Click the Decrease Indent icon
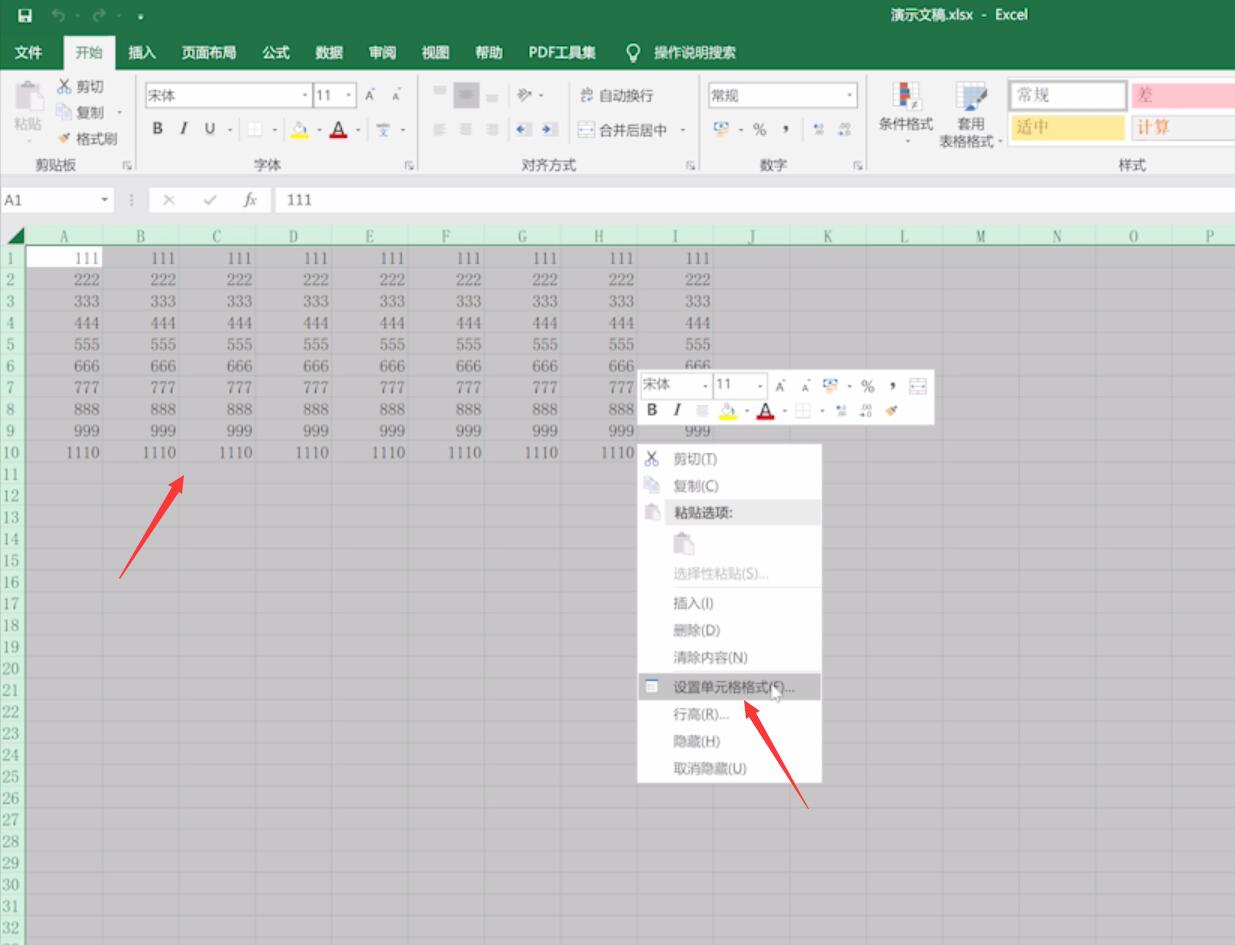 pos(523,129)
